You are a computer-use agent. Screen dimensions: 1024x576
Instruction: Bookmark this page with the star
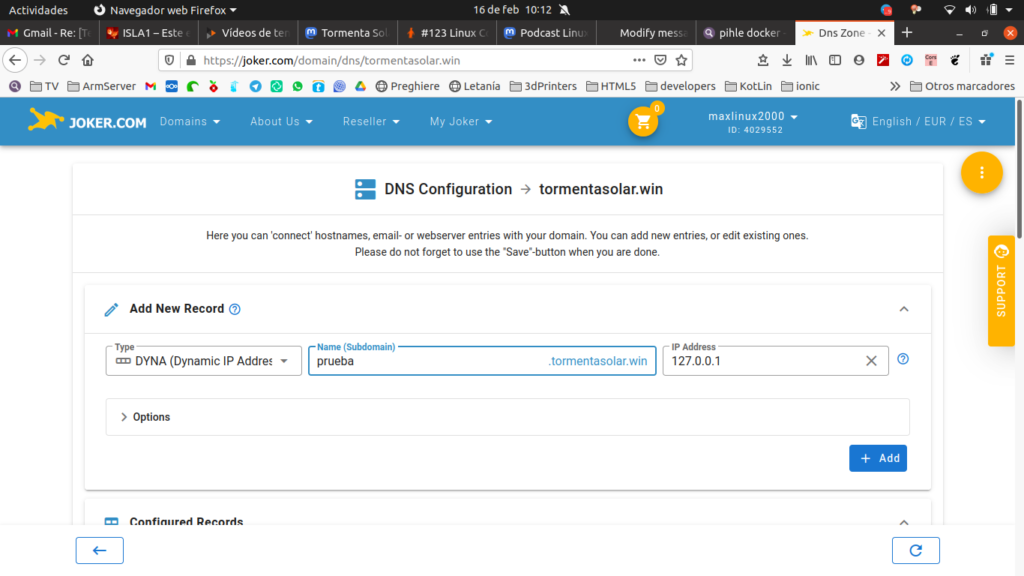click(681, 60)
